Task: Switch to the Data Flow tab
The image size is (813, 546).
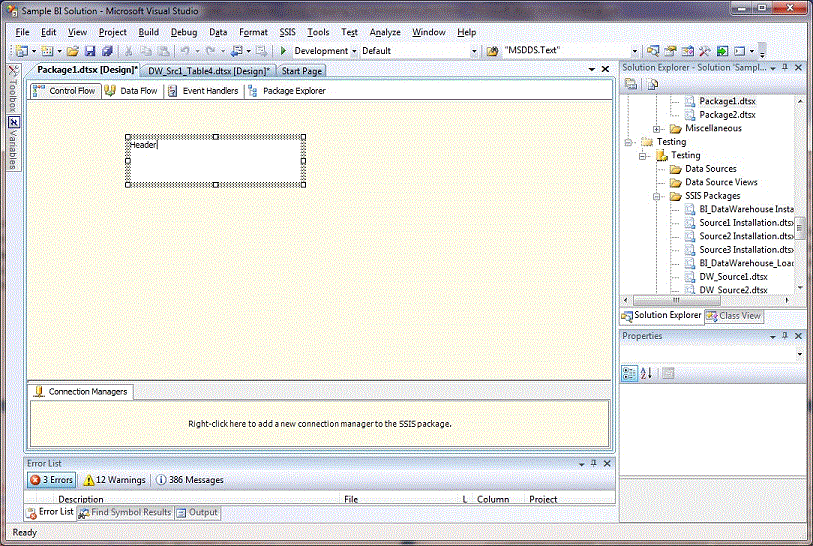Action: pyautogui.click(x=131, y=91)
